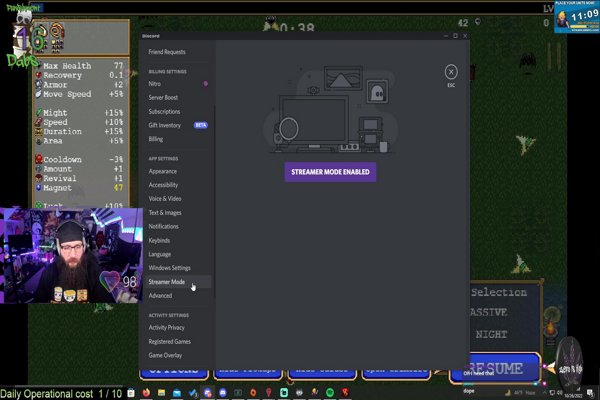
Task: Click the BETA badge beside Gift Inventory
Action: pos(201,125)
